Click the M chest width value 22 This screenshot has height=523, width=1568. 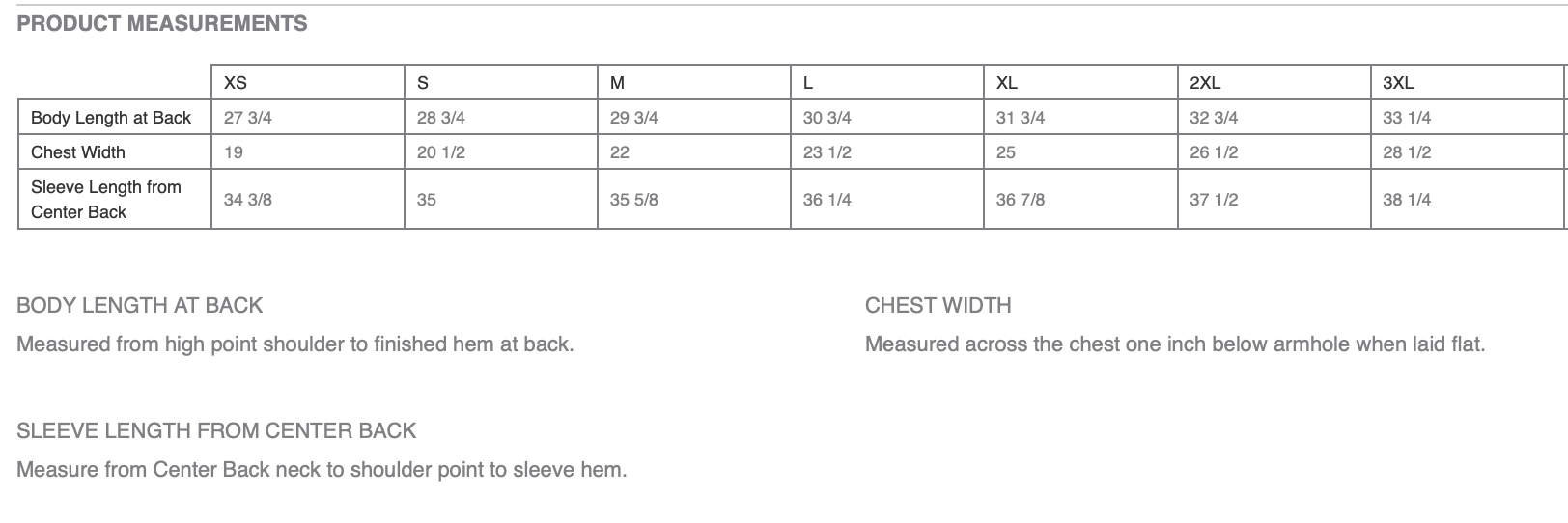[x=620, y=152]
